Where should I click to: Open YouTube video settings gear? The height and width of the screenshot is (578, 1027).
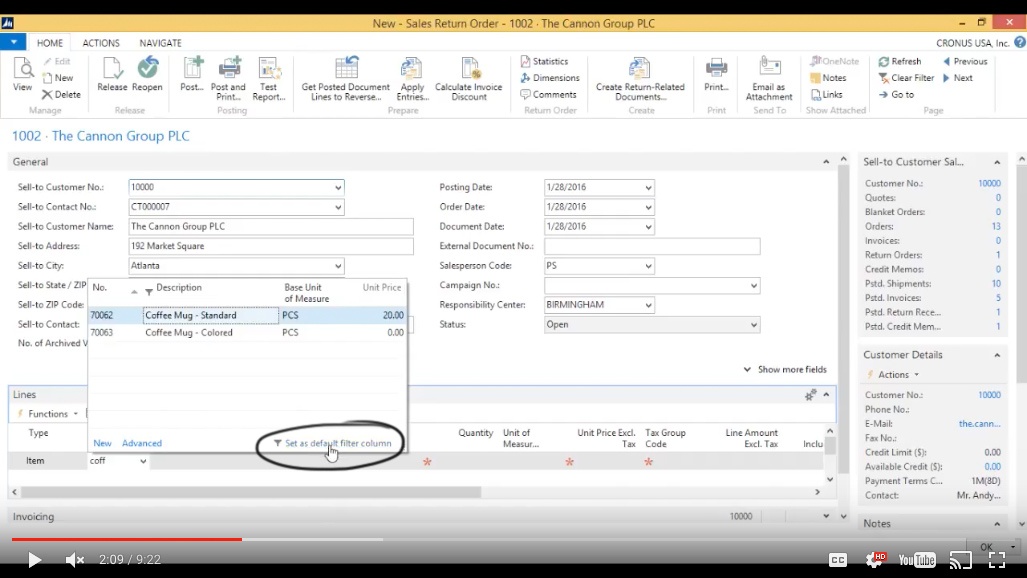coord(876,560)
